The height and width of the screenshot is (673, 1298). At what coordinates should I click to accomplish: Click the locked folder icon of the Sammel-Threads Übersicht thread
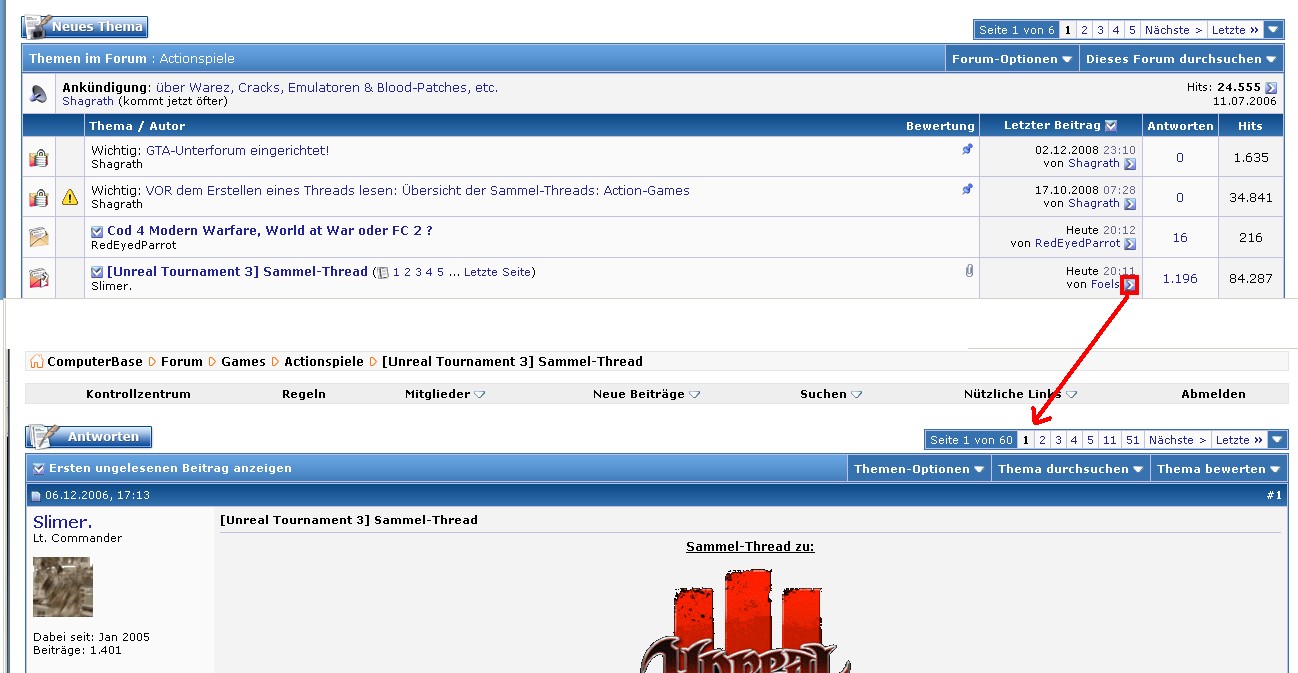tap(38, 197)
